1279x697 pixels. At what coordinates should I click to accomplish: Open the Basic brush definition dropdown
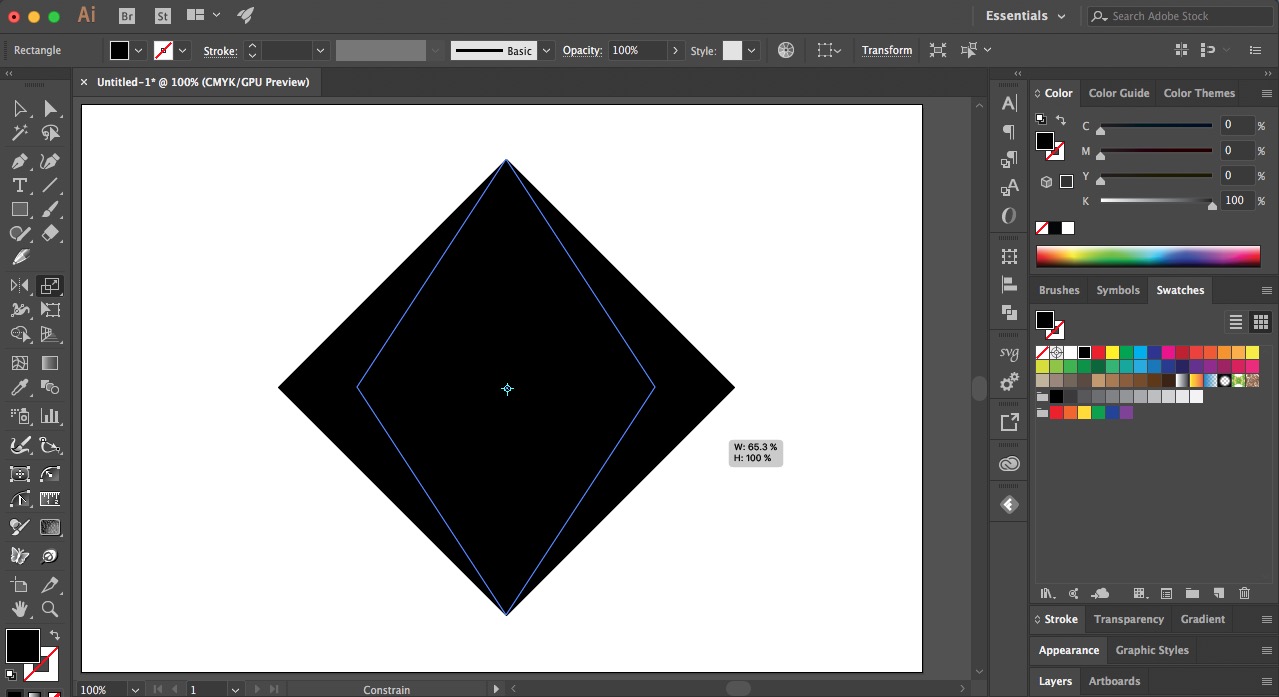click(x=545, y=50)
